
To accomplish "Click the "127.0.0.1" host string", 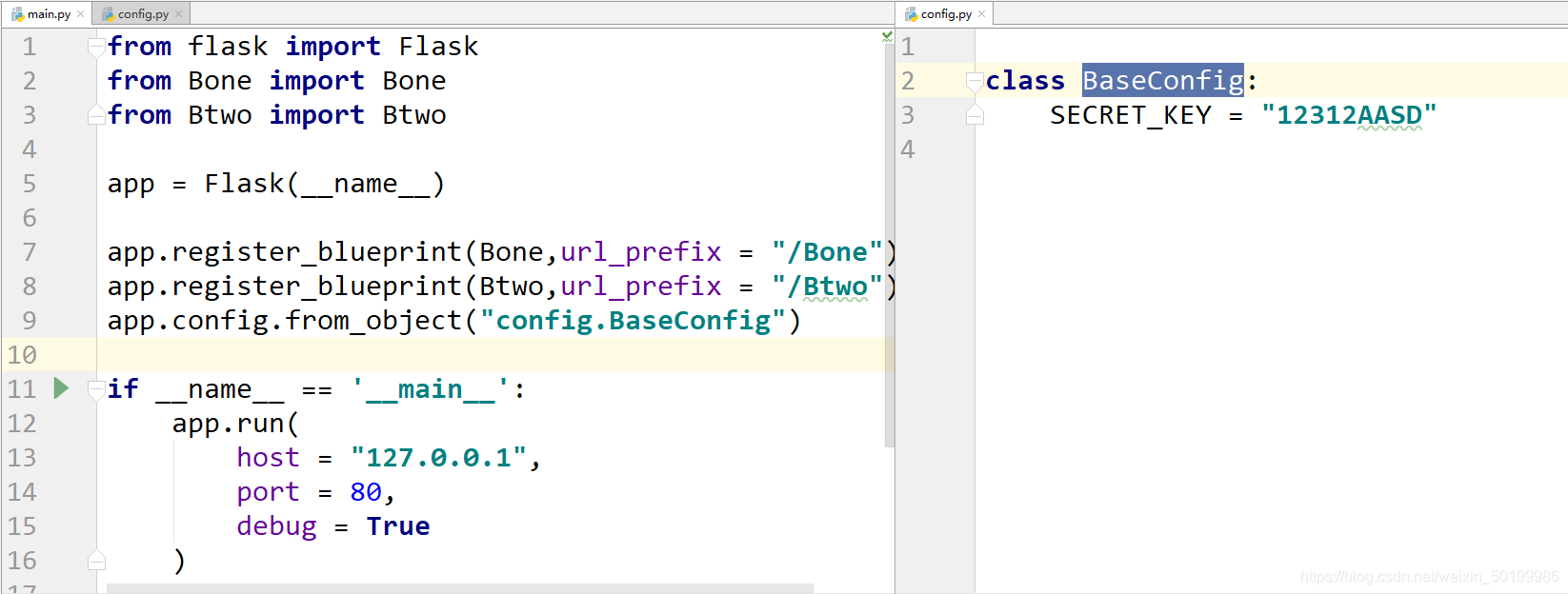I will click(x=438, y=458).
